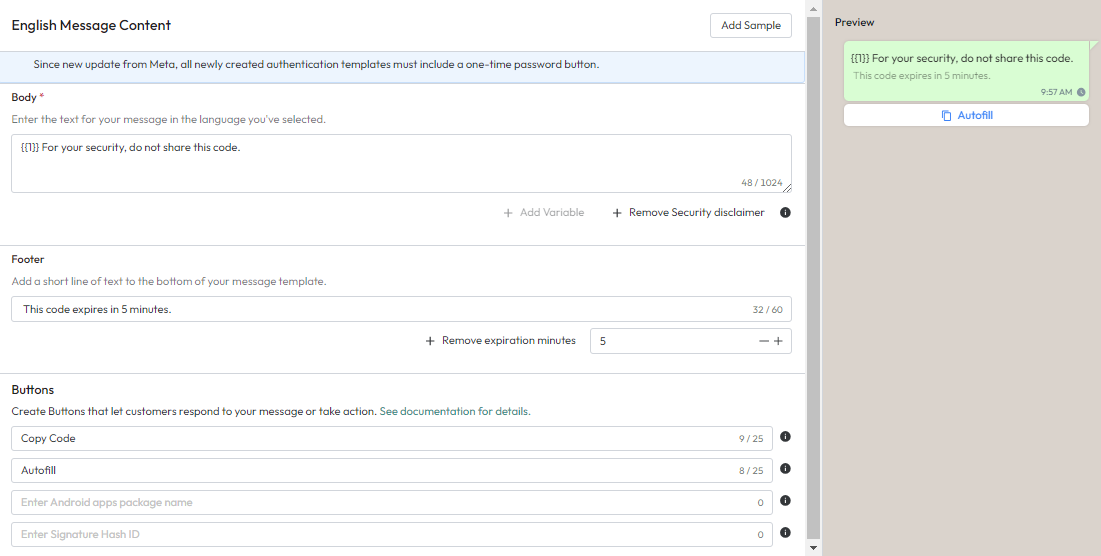Select the Enter Signature Hash ID field
Image resolution: width=1101 pixels, height=556 pixels.
point(370,534)
